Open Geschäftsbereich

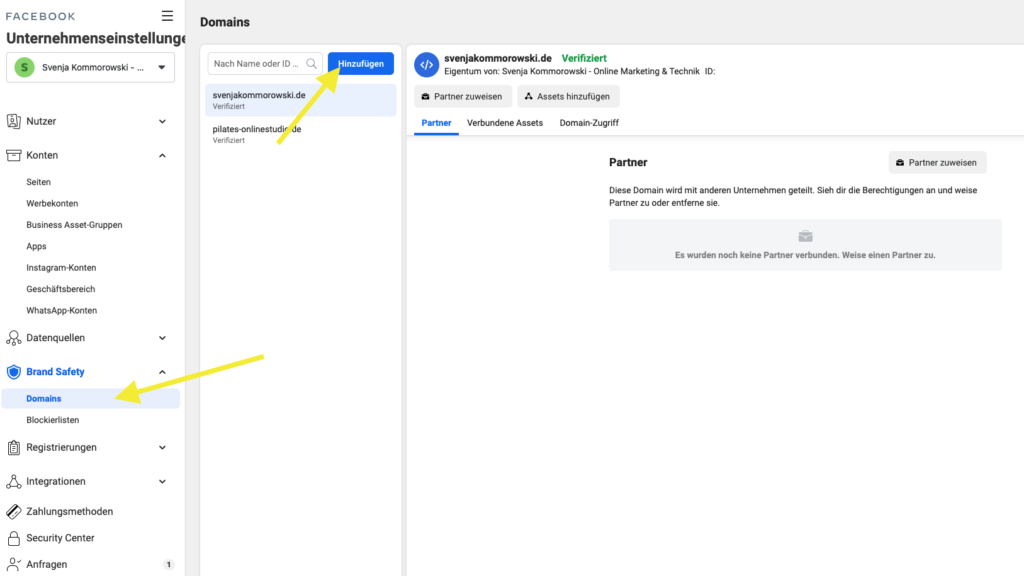click(61, 289)
